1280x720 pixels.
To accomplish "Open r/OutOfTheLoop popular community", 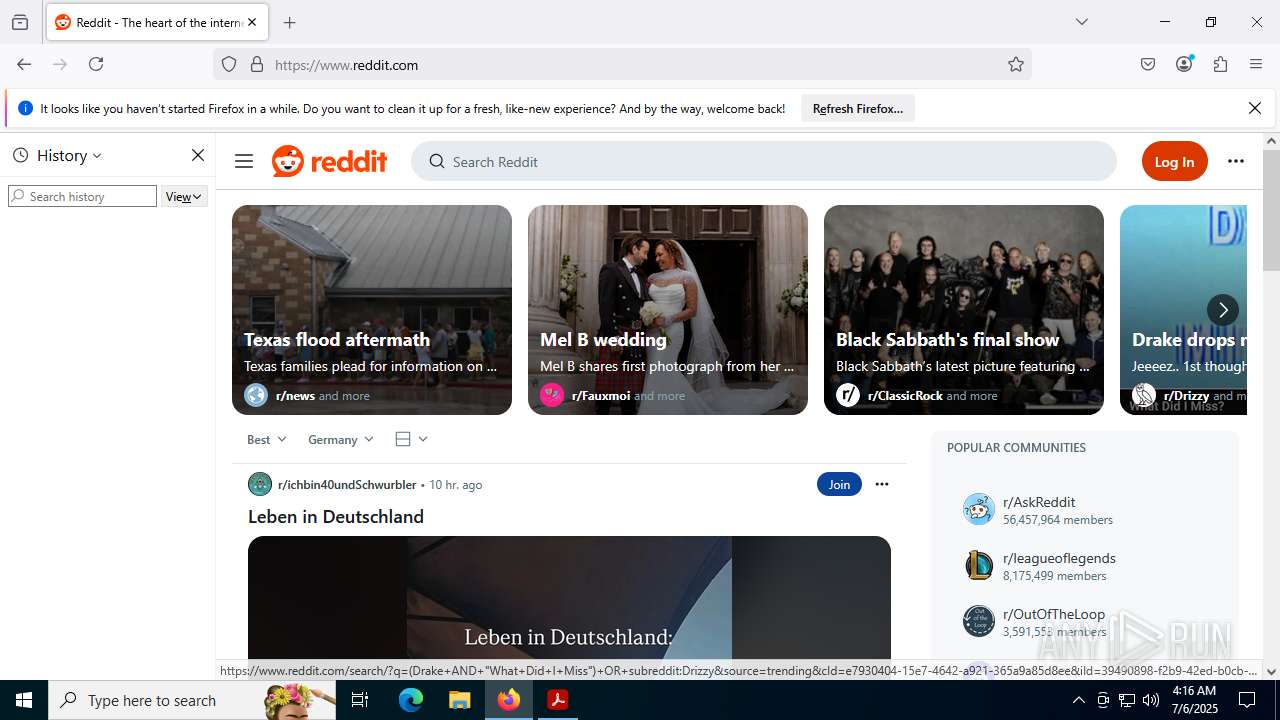I will pos(1054,614).
